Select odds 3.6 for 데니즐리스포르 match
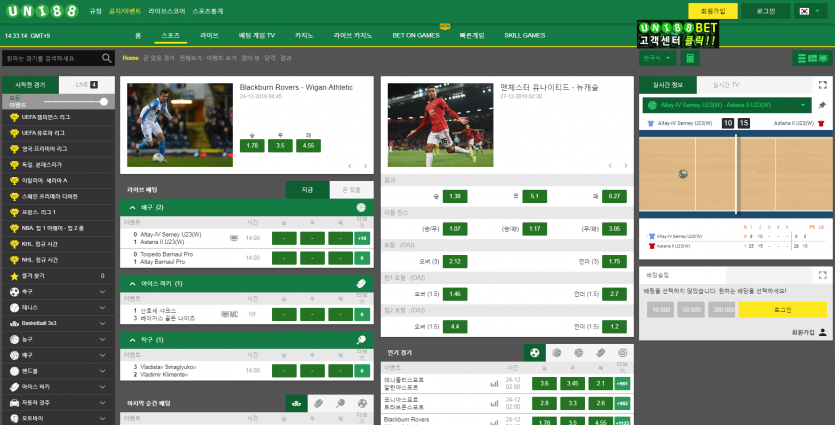835x425 pixels. coord(544,383)
